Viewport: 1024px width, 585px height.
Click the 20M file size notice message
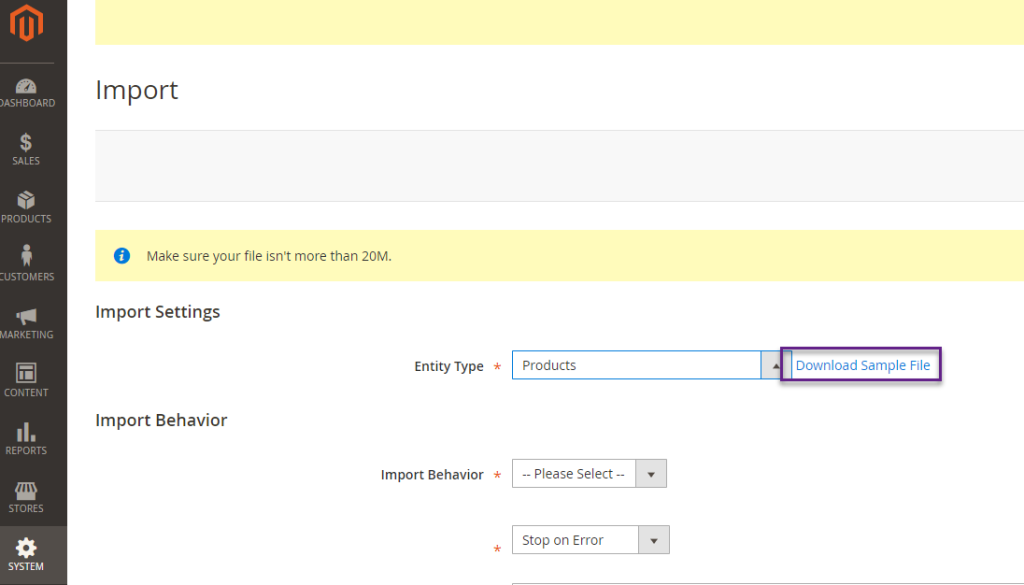pyautogui.click(x=269, y=256)
